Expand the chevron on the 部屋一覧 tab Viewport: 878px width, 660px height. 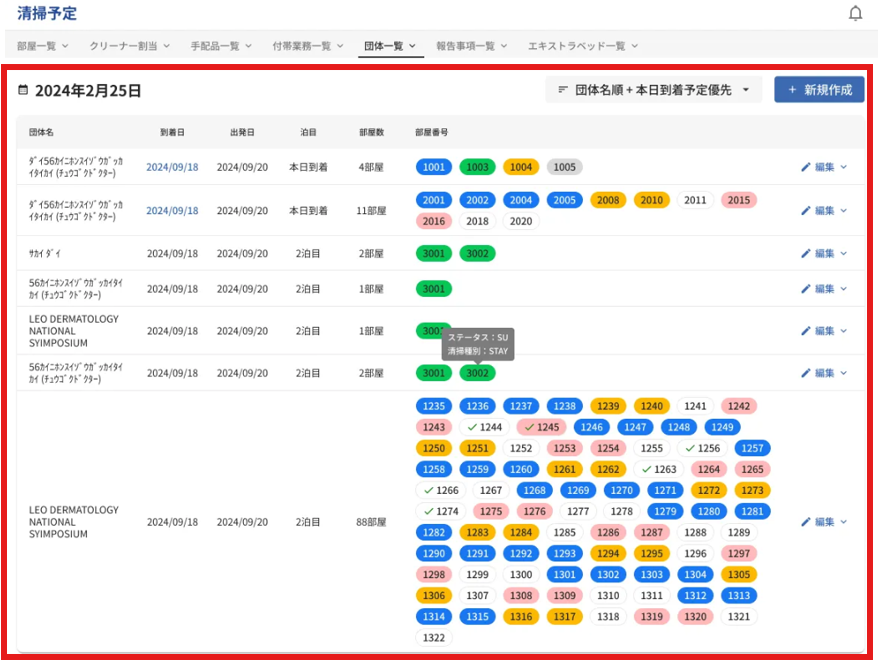(x=65, y=46)
